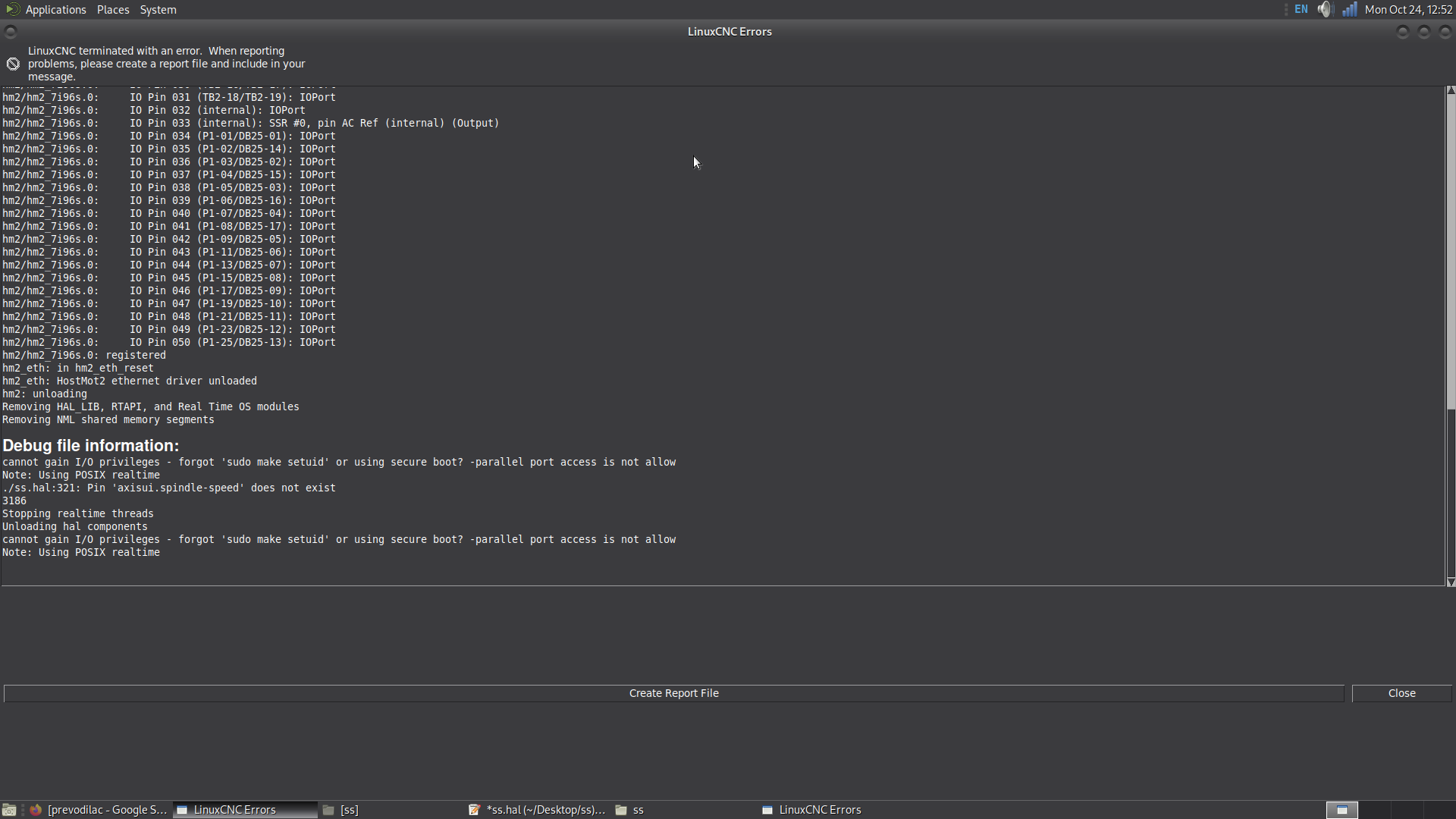Image resolution: width=1456 pixels, height=819 pixels.
Task: Click the active workspace switcher cell
Action: (1341, 810)
